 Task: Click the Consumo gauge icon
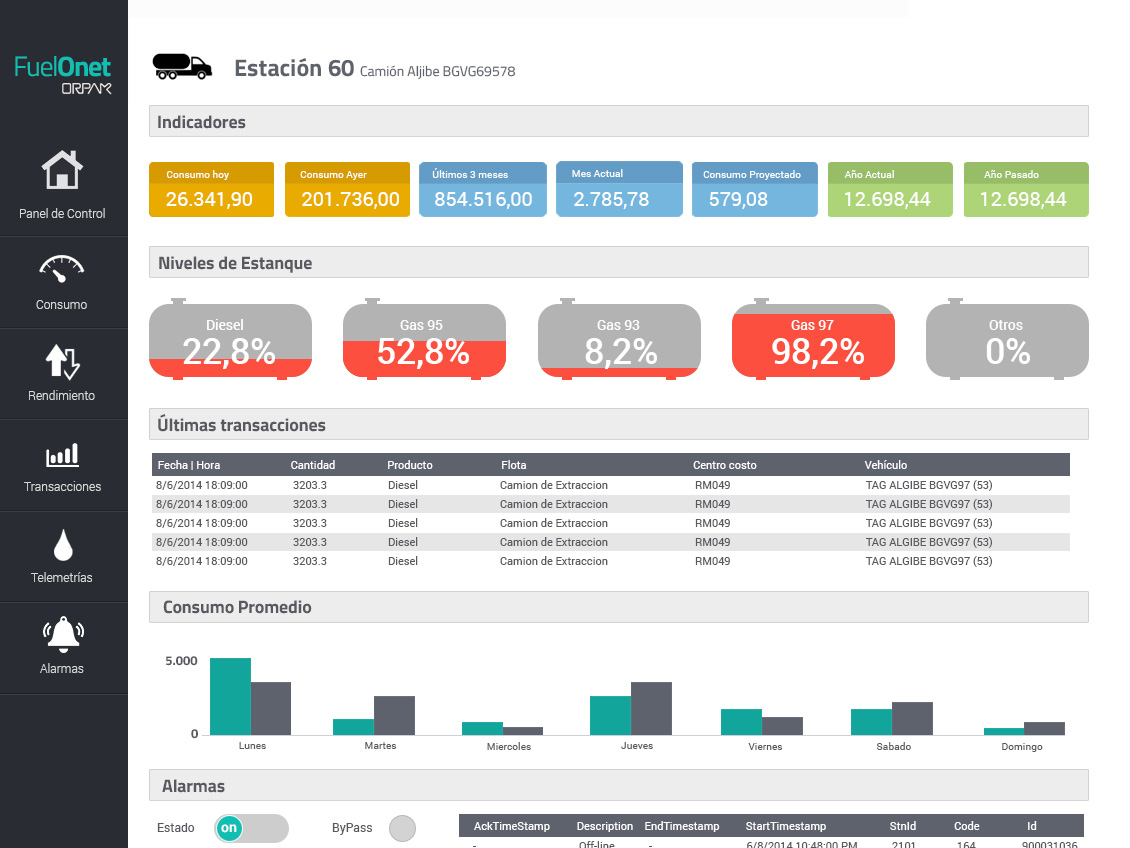click(x=62, y=268)
